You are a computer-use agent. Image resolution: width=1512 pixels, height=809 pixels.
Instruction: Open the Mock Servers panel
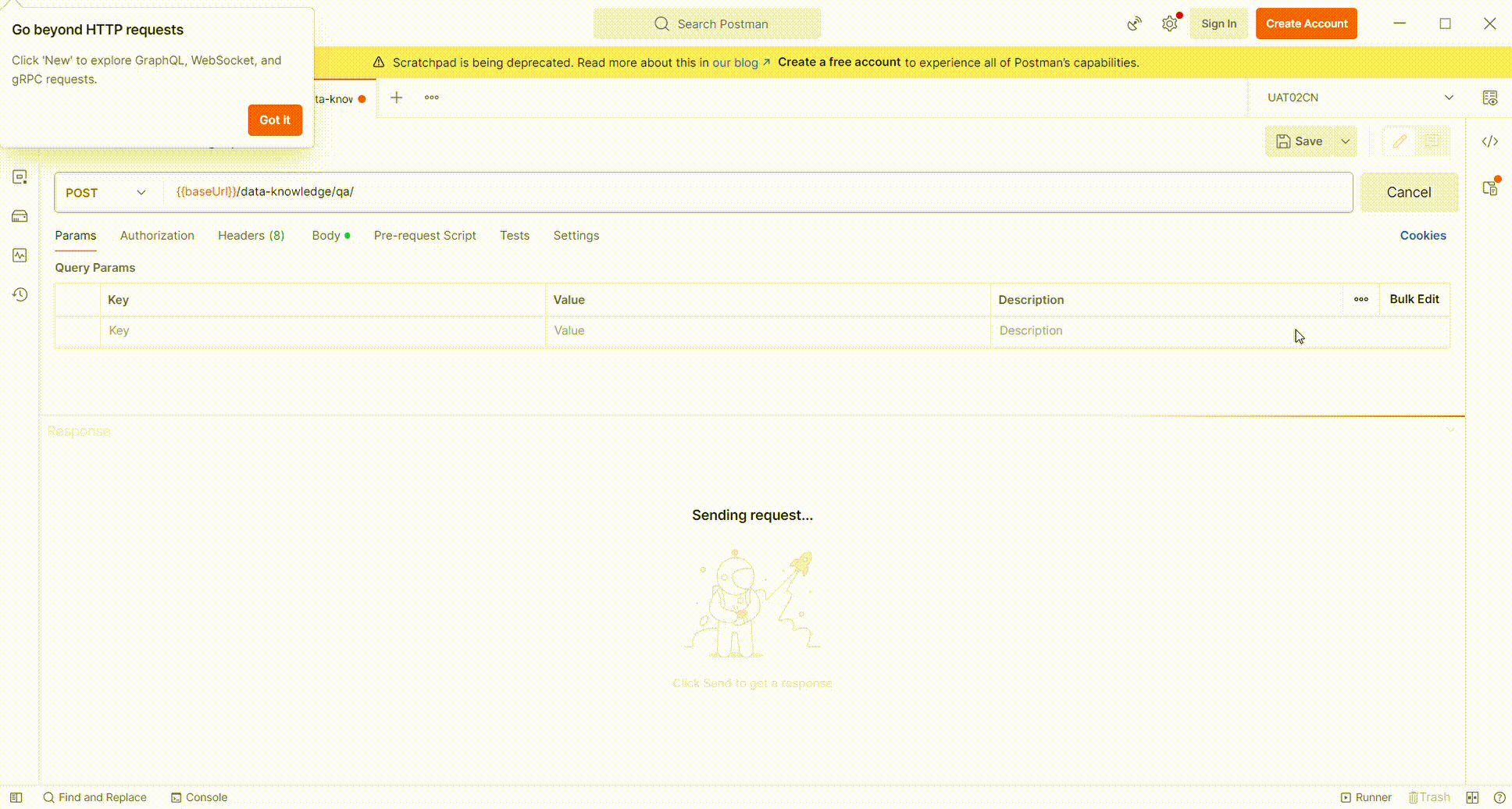point(20,216)
